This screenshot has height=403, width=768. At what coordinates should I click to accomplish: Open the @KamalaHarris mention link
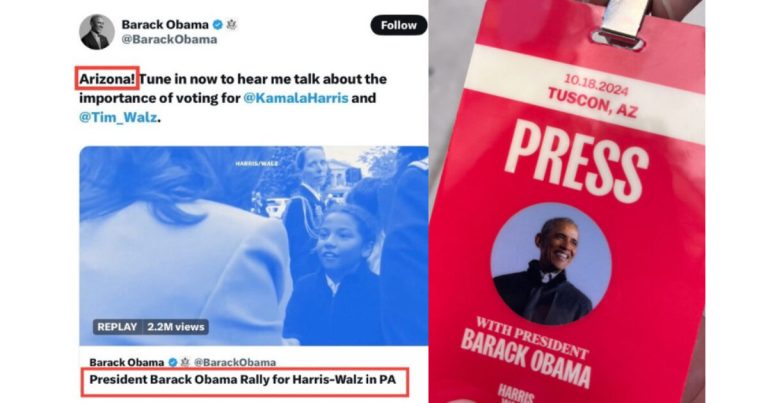[x=296, y=98]
